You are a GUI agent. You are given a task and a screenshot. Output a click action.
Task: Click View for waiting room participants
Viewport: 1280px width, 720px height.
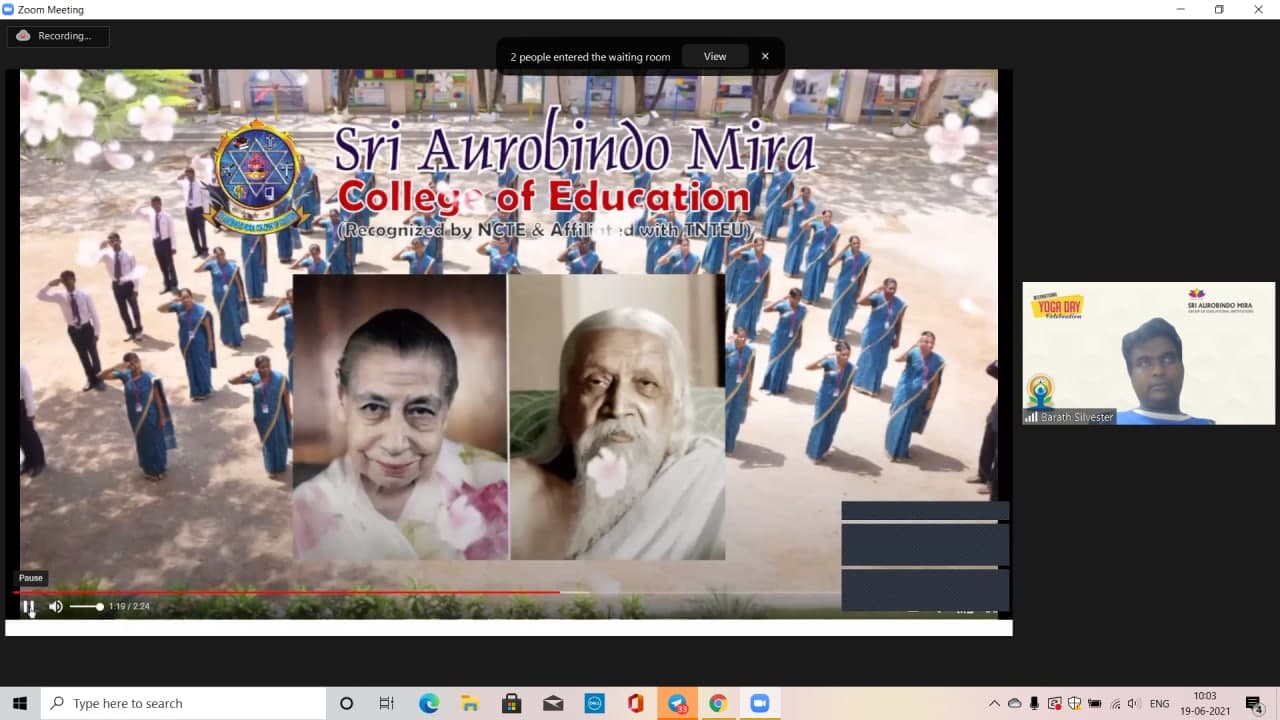click(x=715, y=57)
